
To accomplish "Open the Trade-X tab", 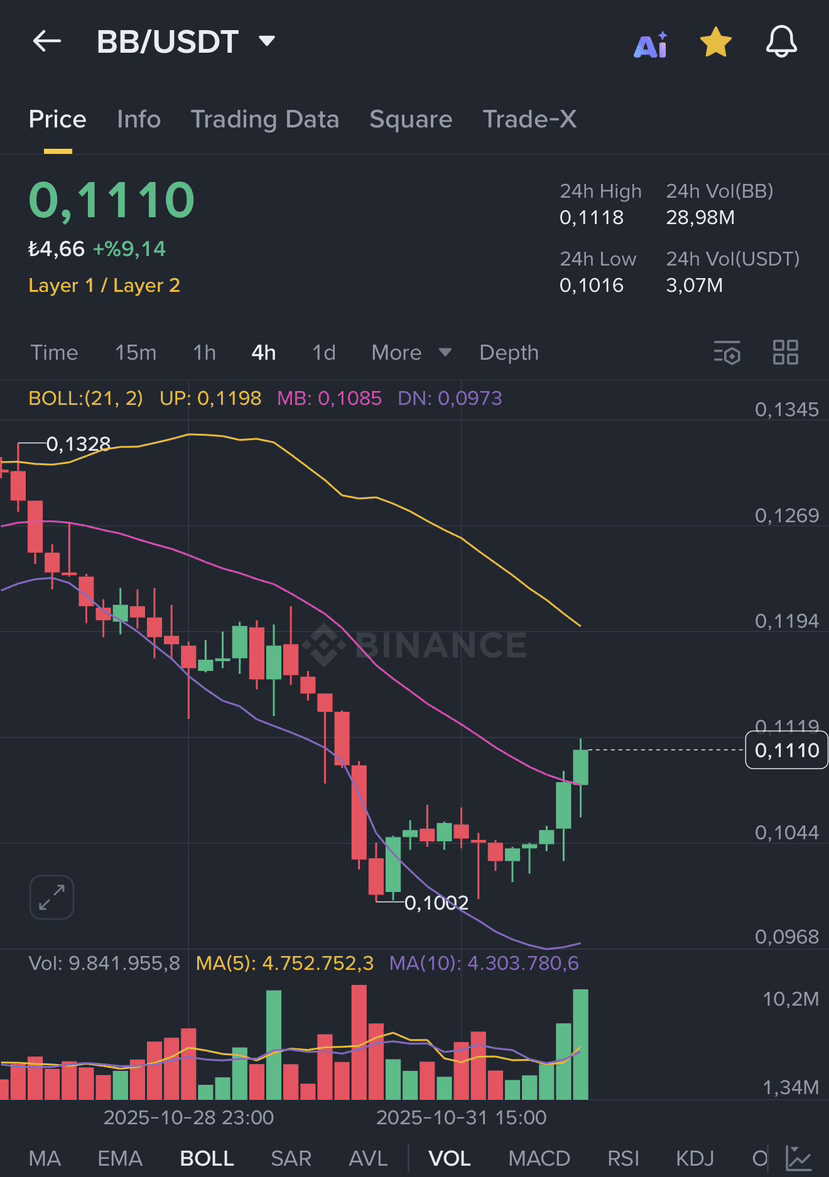I will tap(529, 119).
